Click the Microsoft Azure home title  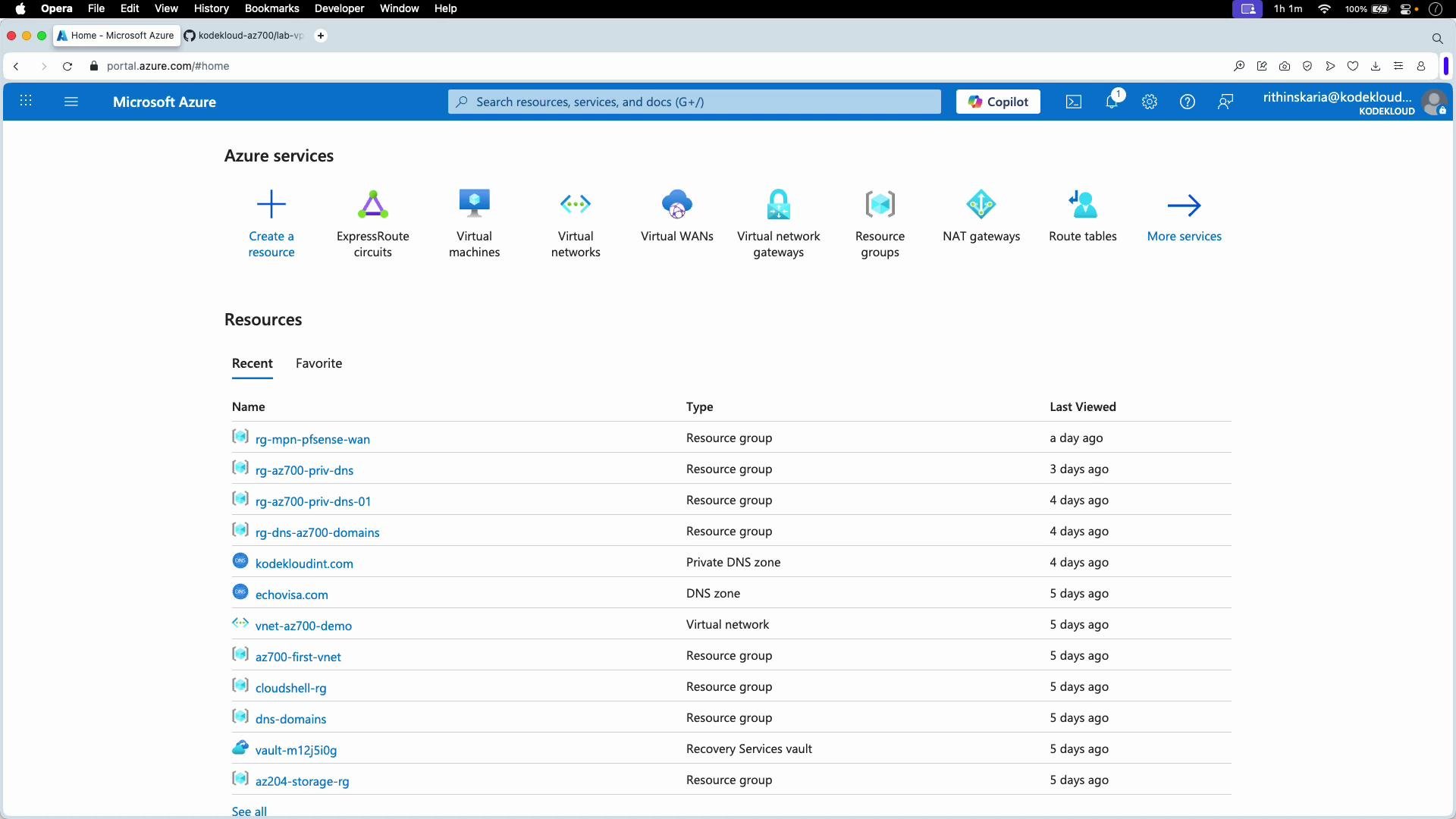point(165,102)
